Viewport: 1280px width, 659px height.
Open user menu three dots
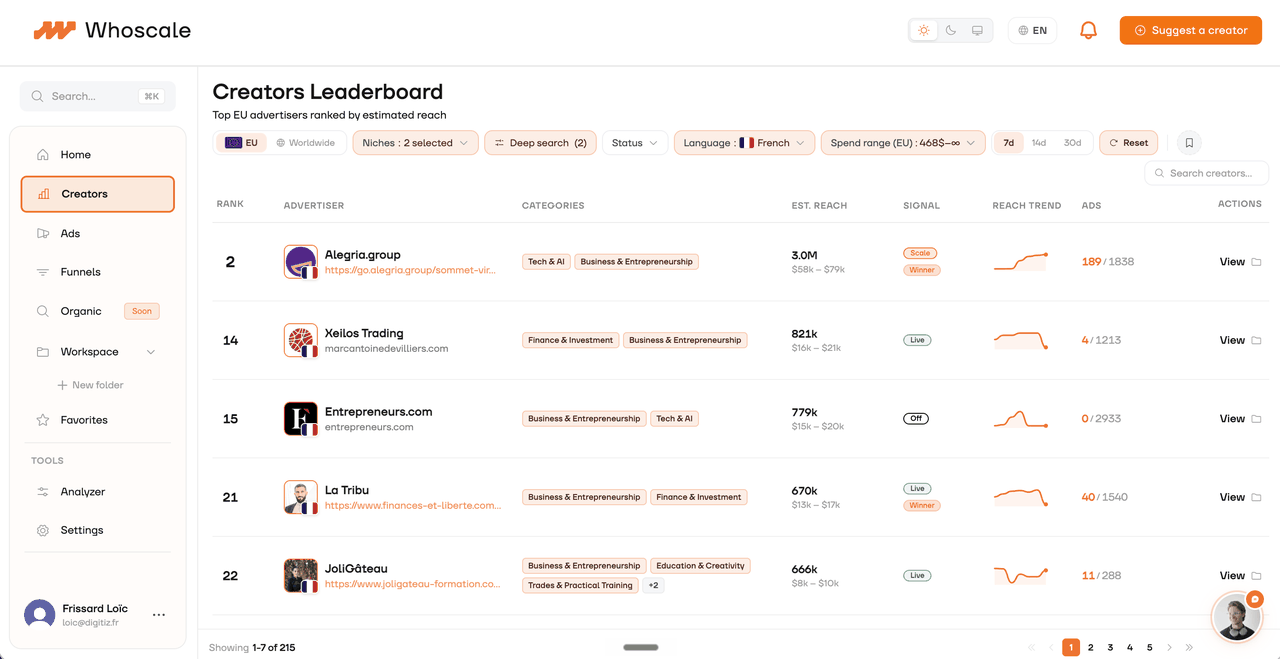click(159, 615)
